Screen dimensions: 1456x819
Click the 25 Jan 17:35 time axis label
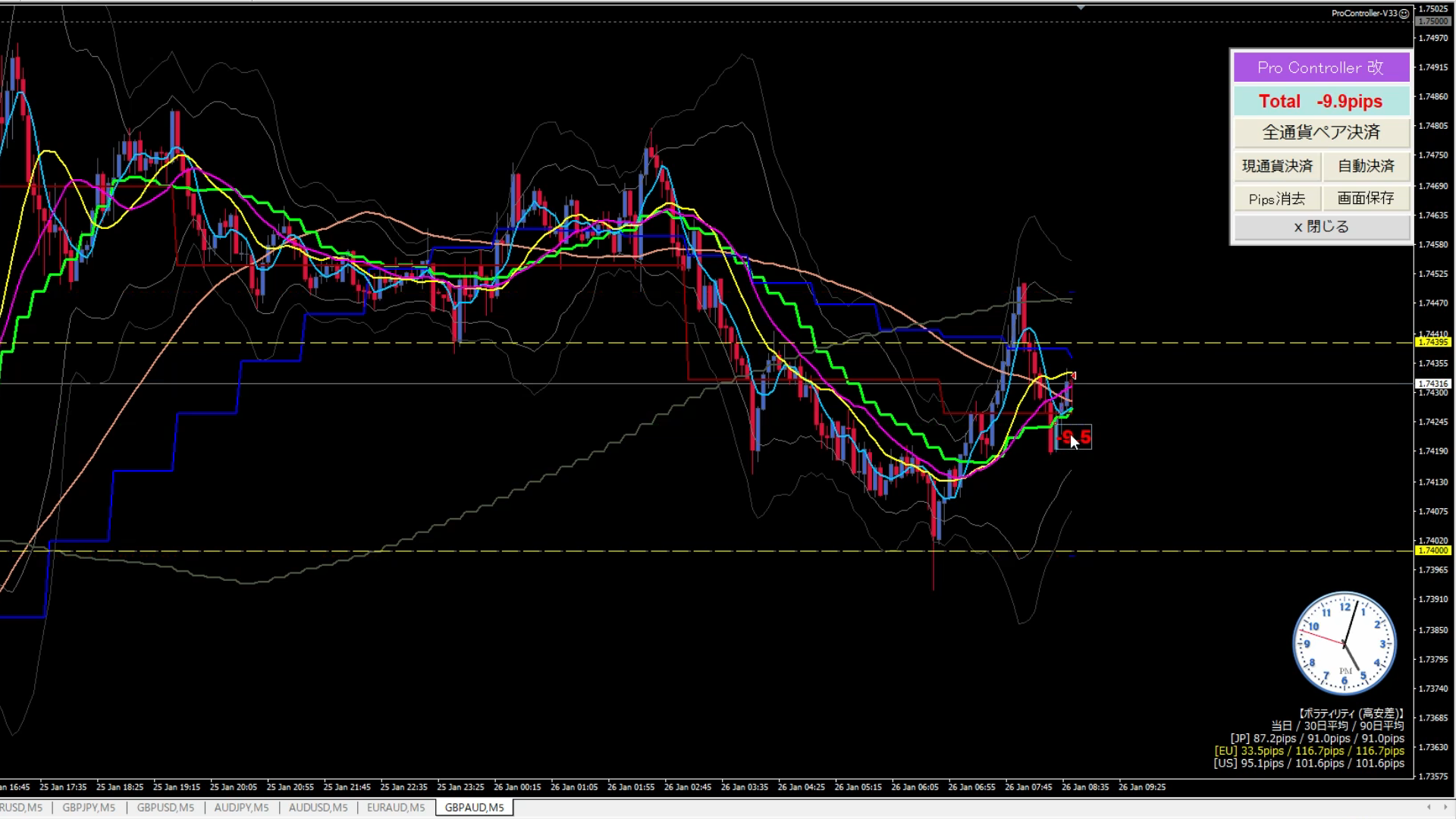pos(63,787)
